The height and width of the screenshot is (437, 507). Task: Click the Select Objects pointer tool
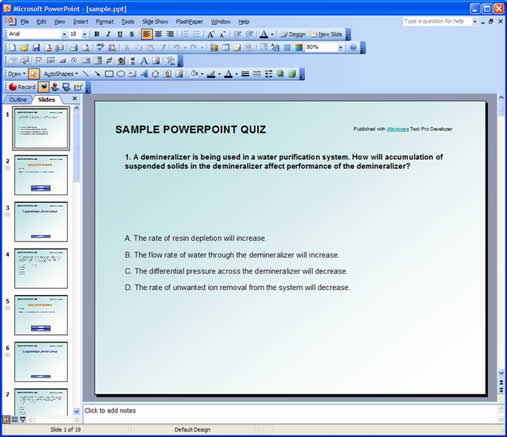tap(34, 74)
